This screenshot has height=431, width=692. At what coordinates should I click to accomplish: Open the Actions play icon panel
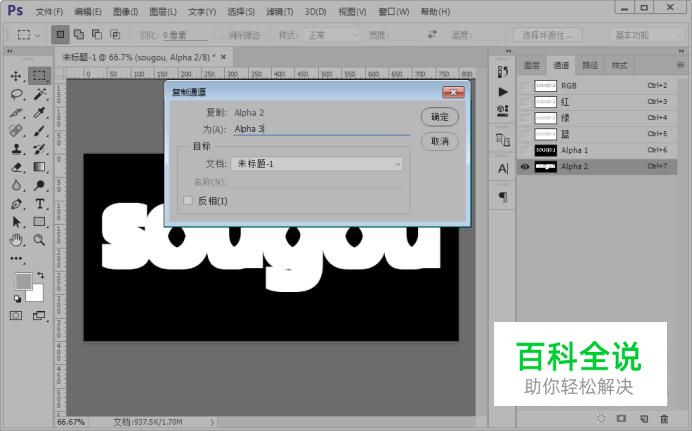coord(503,92)
